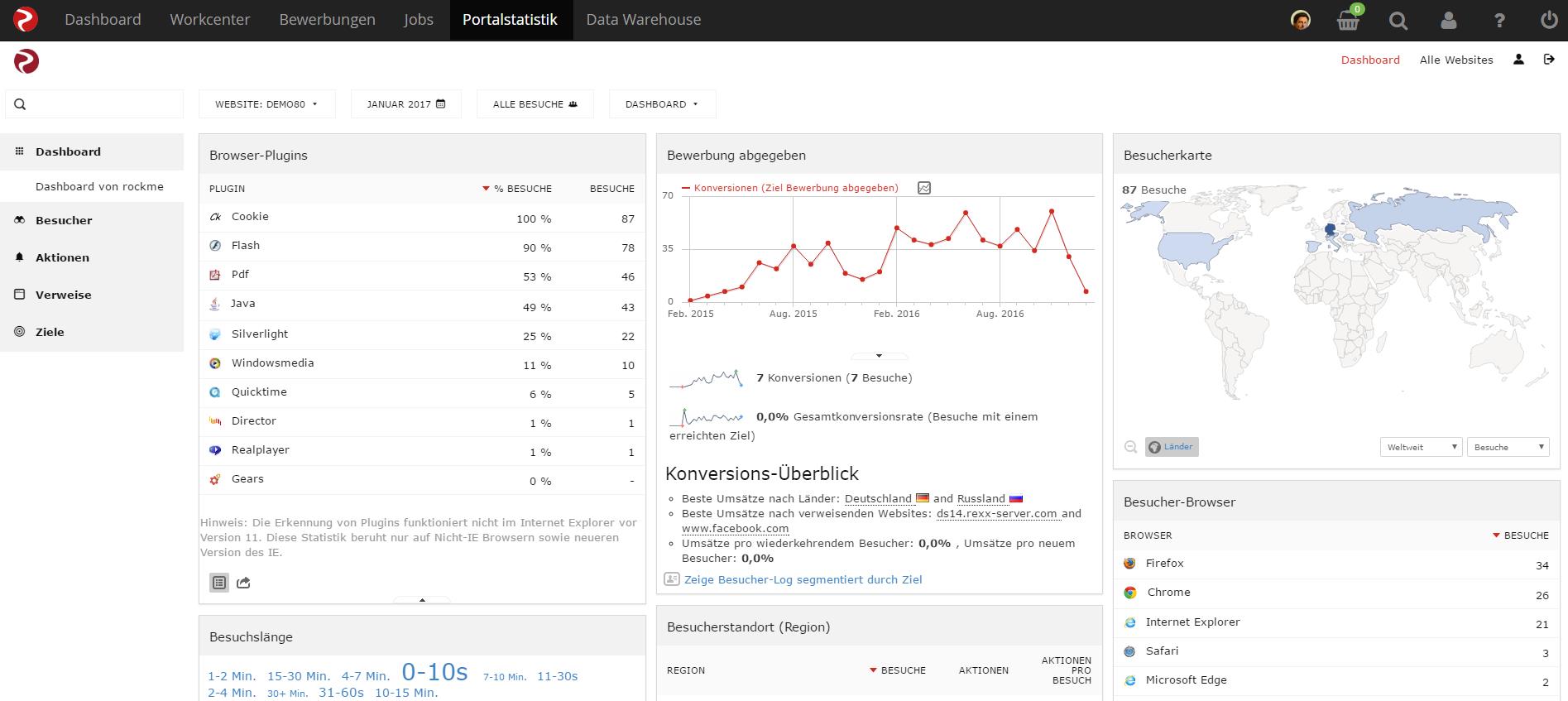Click the conversions sparkline thumbnail
Viewport: 1568px width, 701px height.
pyautogui.click(x=706, y=379)
